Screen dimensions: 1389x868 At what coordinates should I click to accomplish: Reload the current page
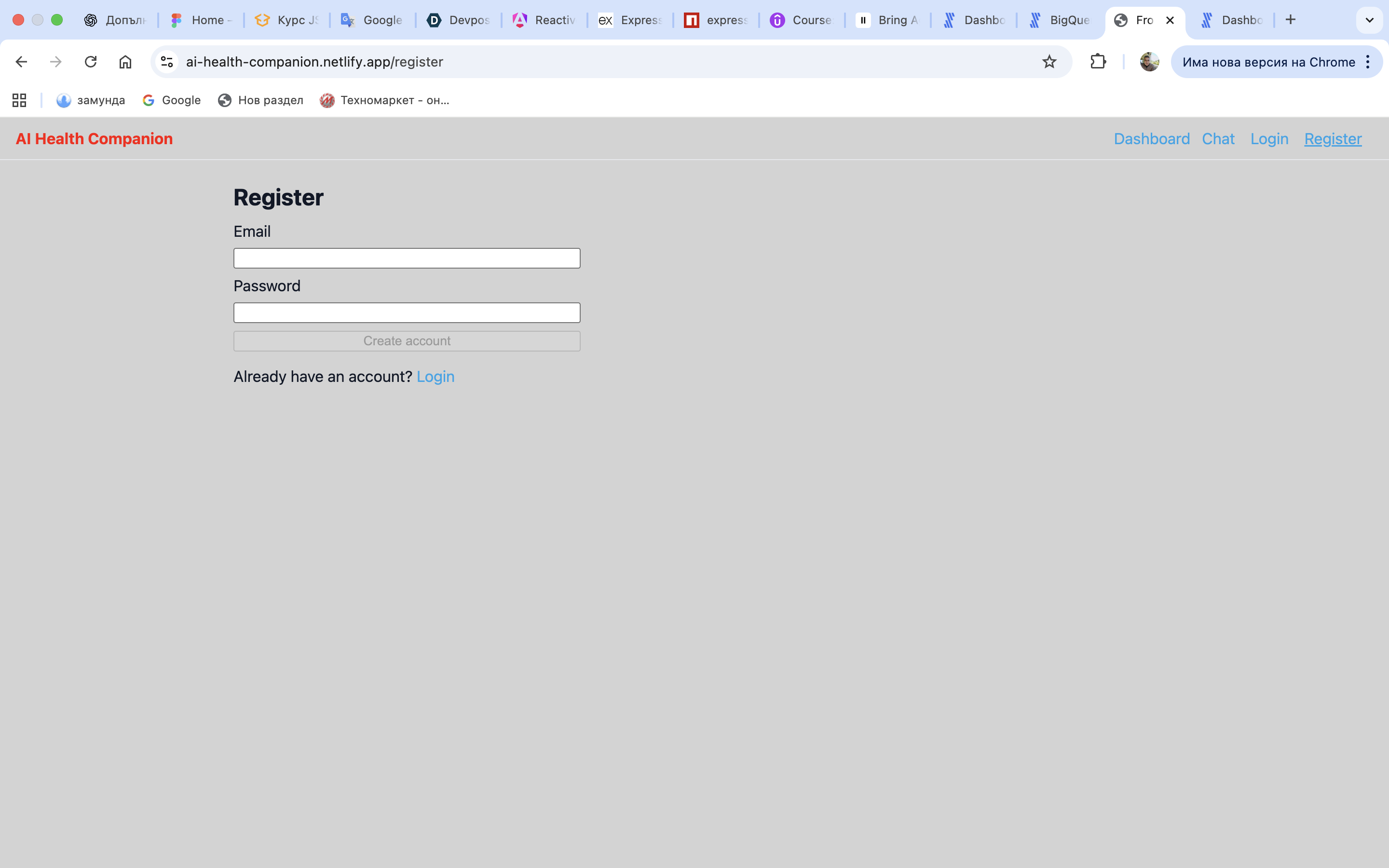click(91, 61)
